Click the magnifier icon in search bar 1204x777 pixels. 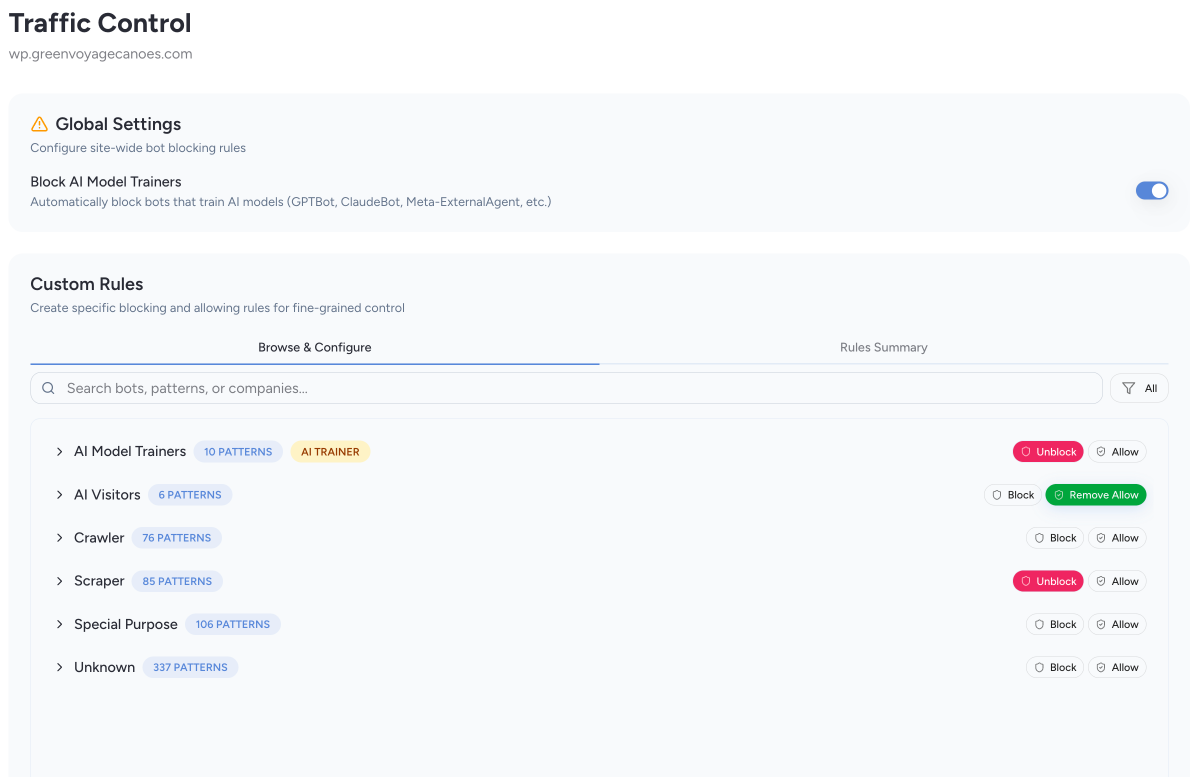[48, 388]
